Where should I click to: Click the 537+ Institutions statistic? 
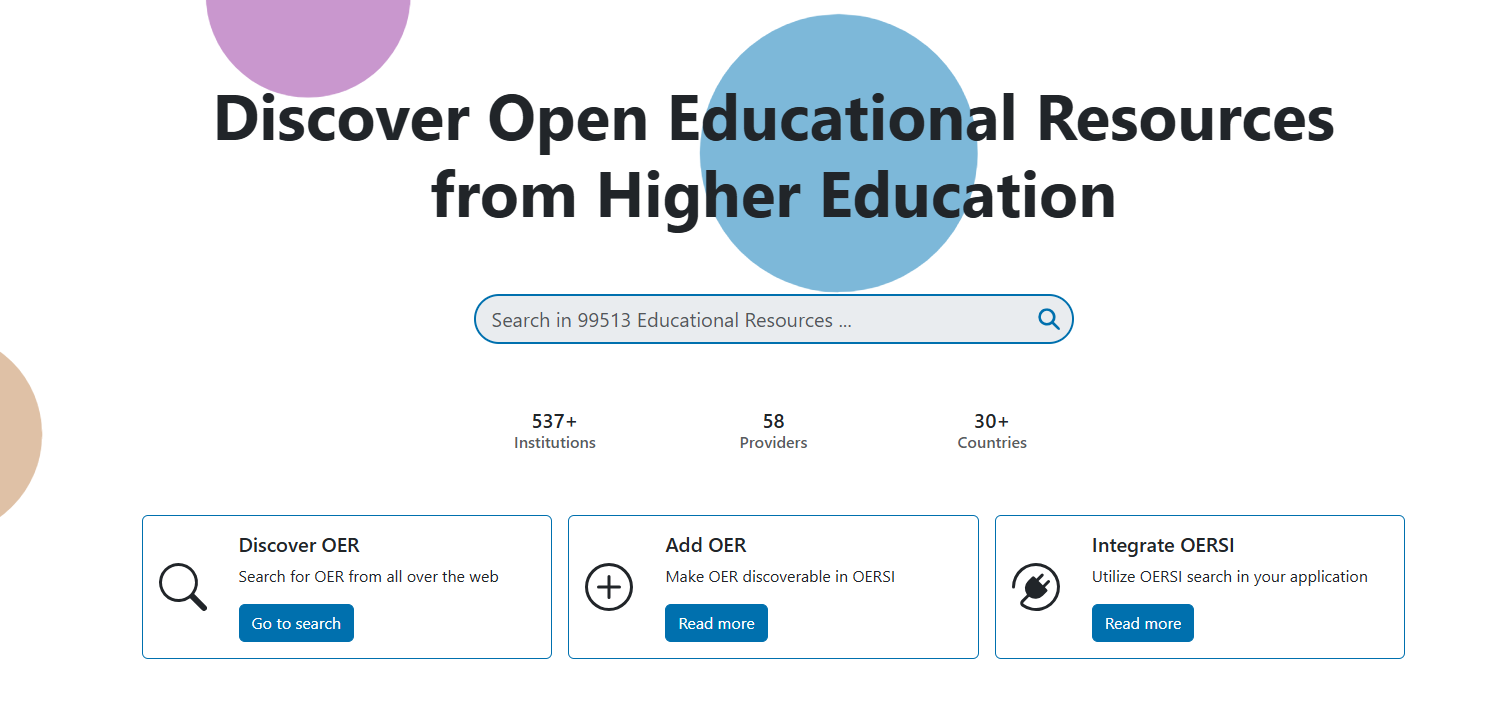pyautogui.click(x=554, y=431)
